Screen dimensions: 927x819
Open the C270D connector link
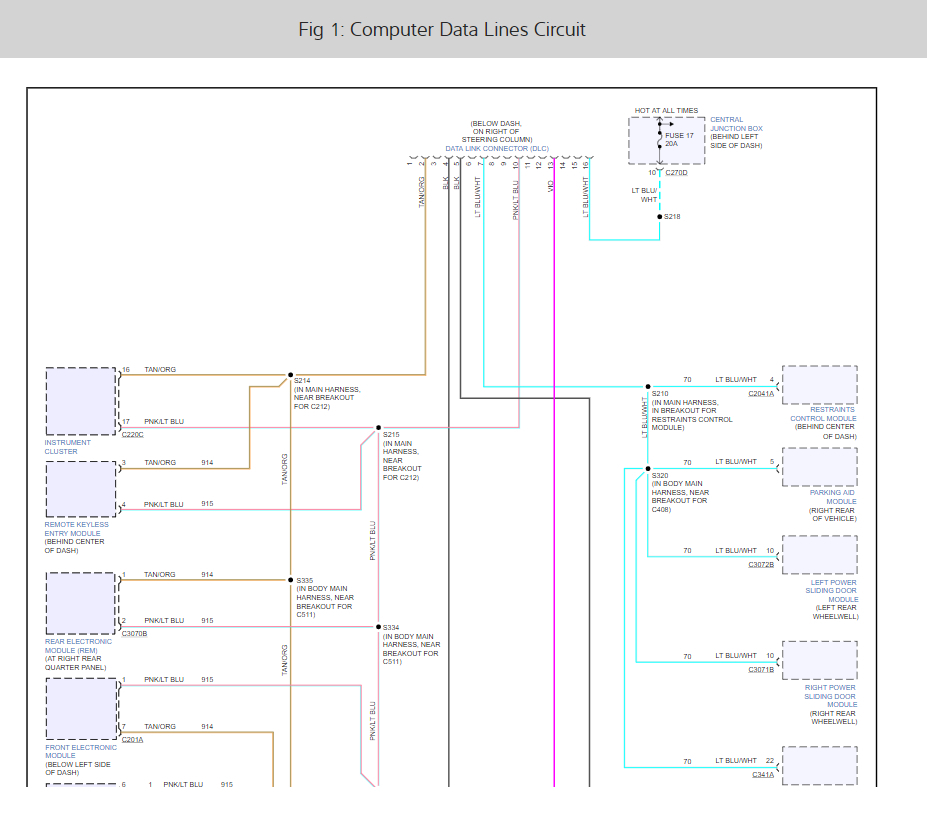pyautogui.click(x=676, y=172)
